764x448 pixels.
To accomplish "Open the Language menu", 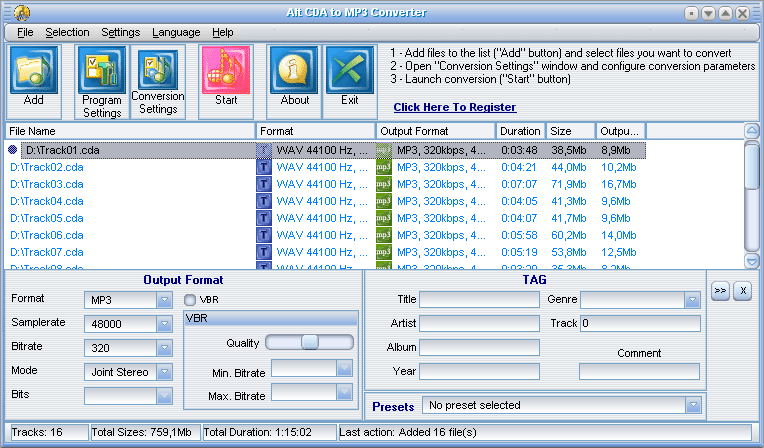I will pyautogui.click(x=176, y=32).
